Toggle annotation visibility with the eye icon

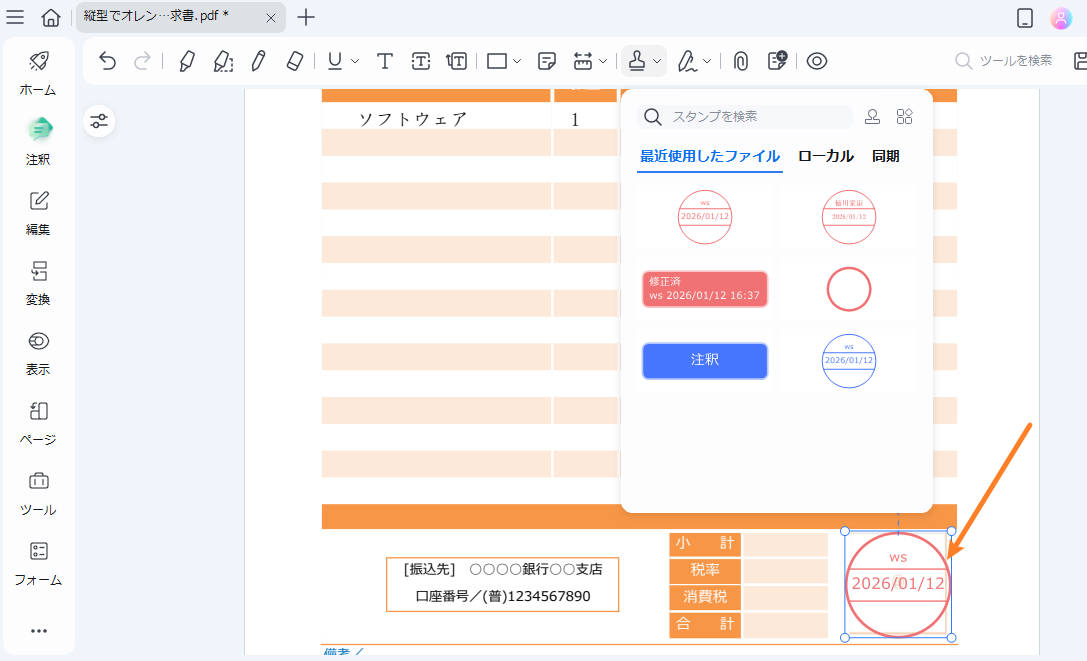click(x=818, y=61)
